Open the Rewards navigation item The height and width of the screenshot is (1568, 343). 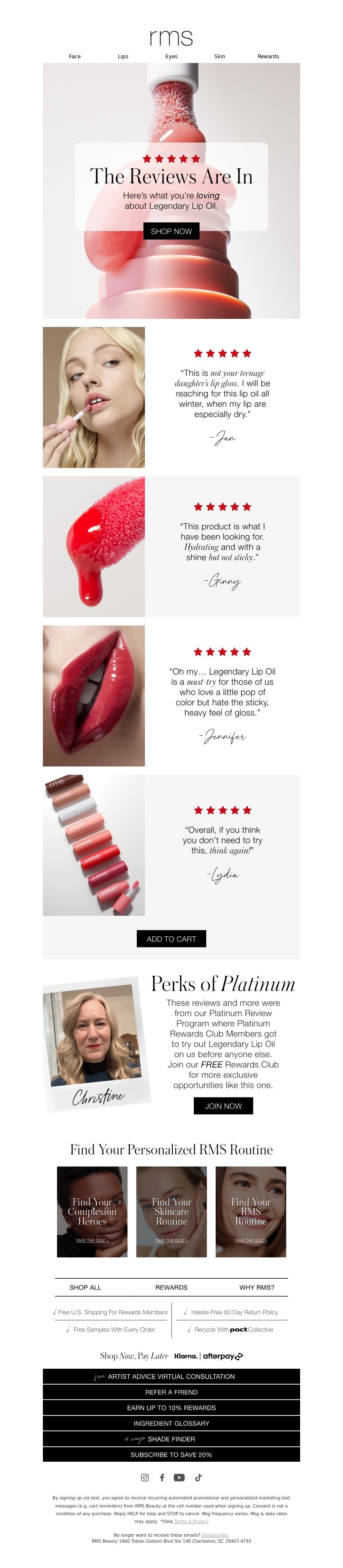[x=268, y=57]
